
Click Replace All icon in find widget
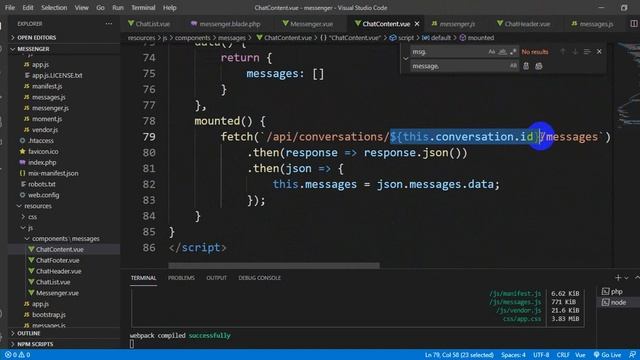539,66
